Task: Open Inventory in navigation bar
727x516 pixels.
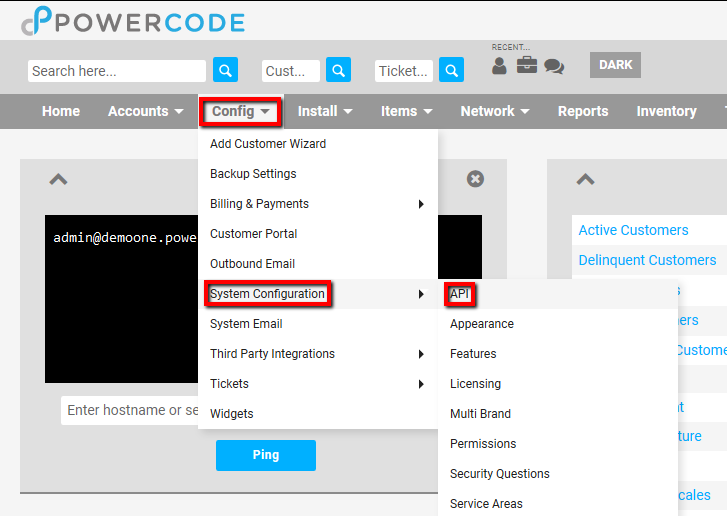Action: (666, 111)
